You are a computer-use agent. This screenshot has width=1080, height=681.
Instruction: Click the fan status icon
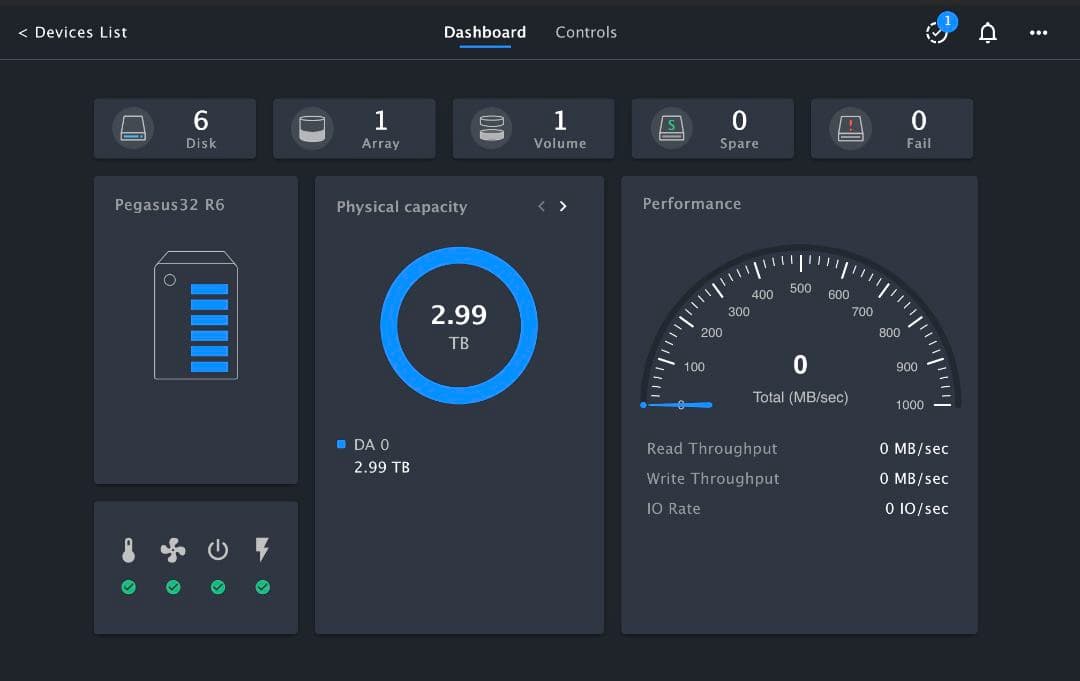coord(173,550)
